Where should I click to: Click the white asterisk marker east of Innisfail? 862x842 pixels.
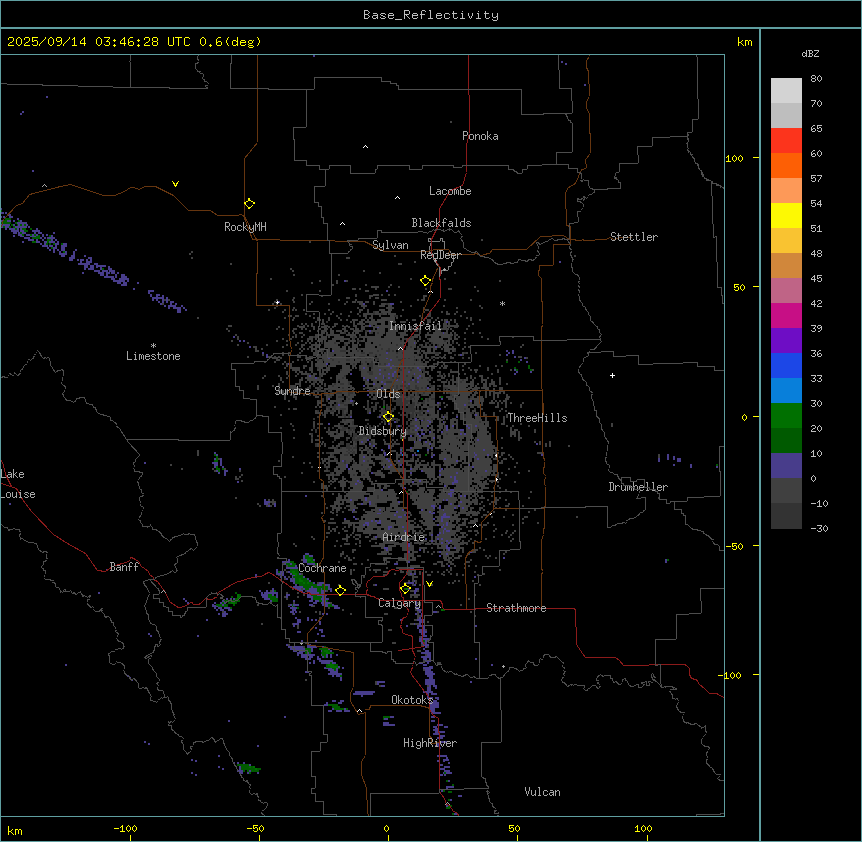click(x=502, y=303)
